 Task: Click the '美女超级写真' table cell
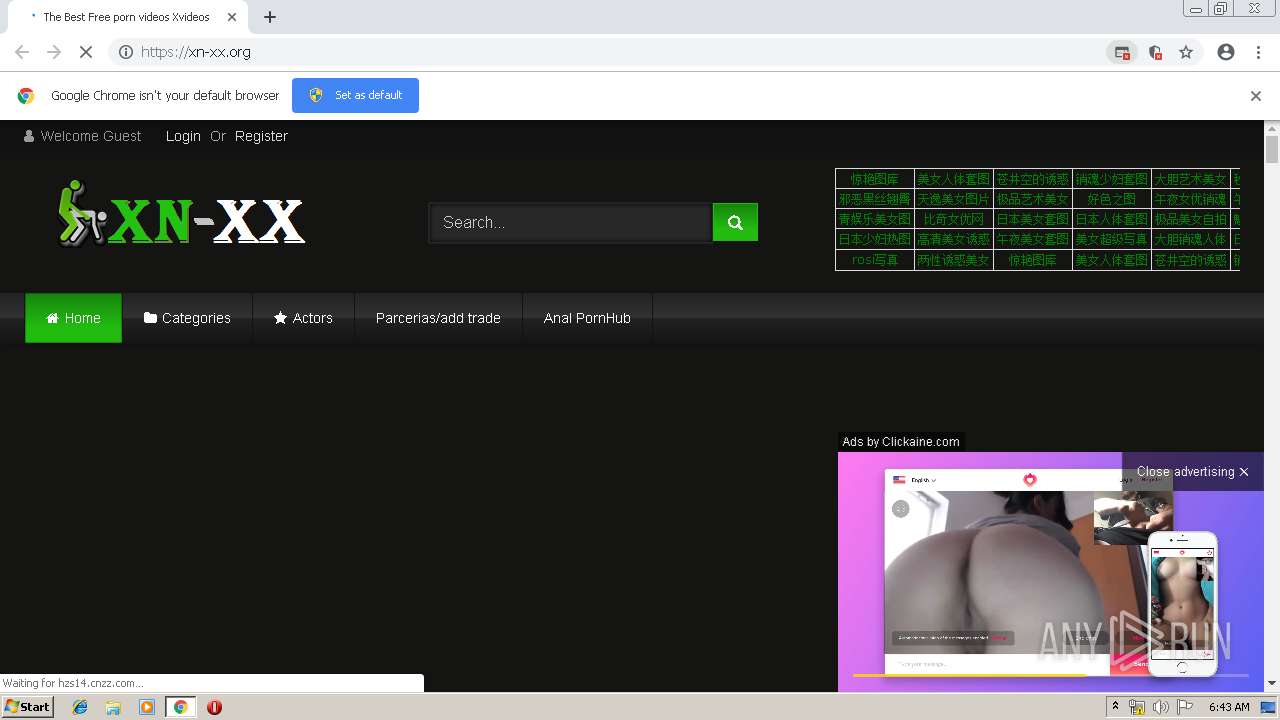coord(1111,239)
